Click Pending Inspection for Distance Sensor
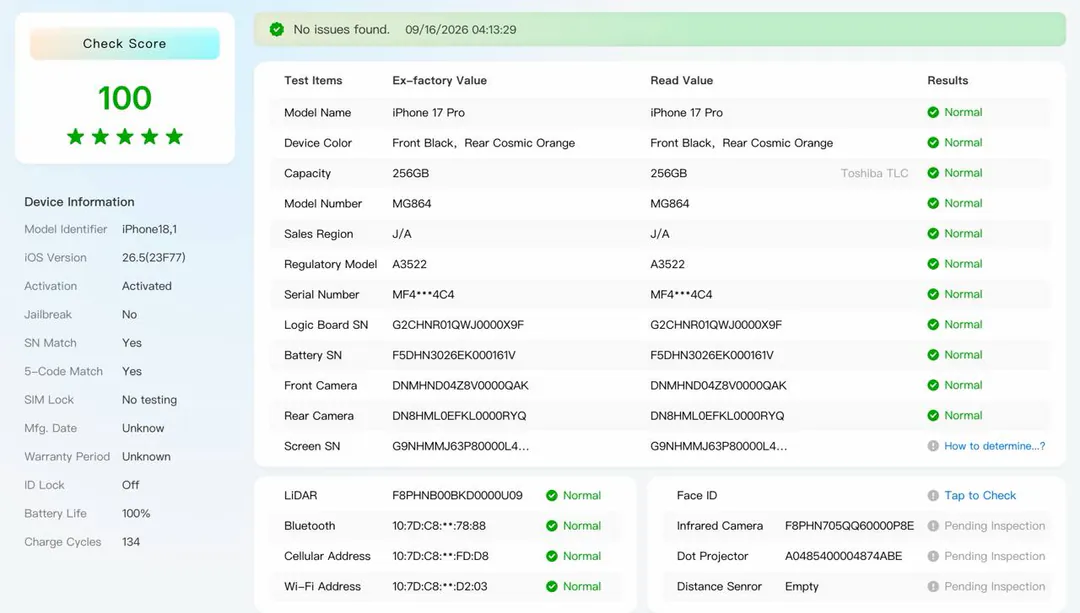The width and height of the screenshot is (1080, 613). coord(995,586)
